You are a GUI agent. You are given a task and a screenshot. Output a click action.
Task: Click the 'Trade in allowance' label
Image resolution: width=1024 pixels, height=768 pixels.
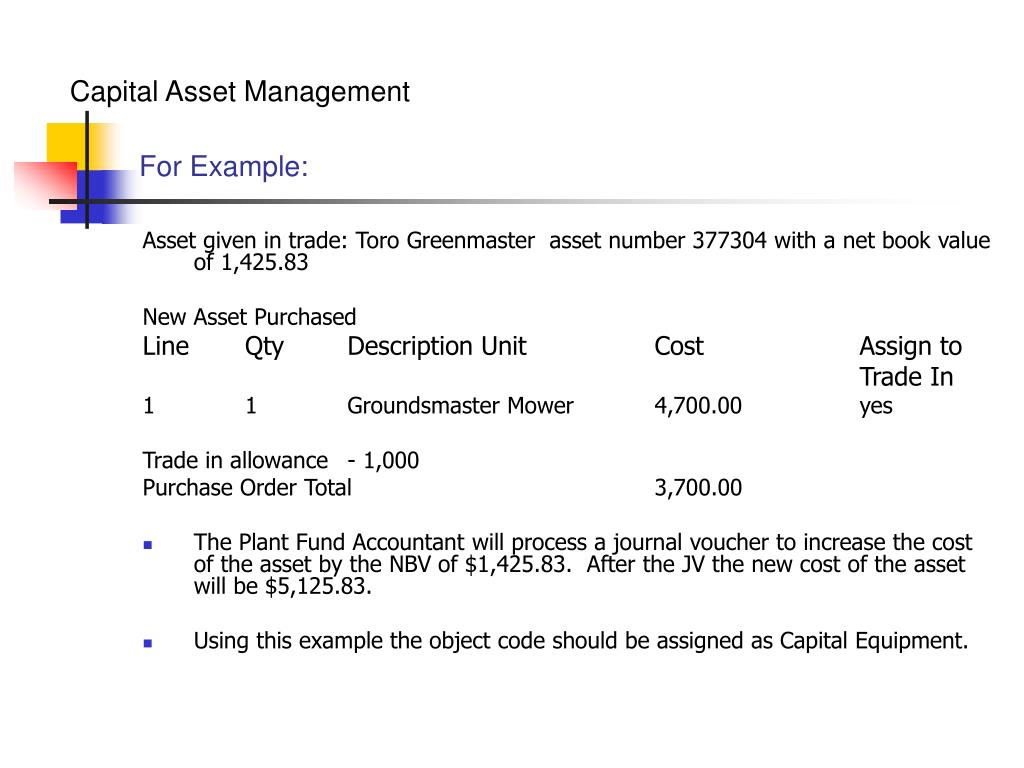tap(235, 460)
